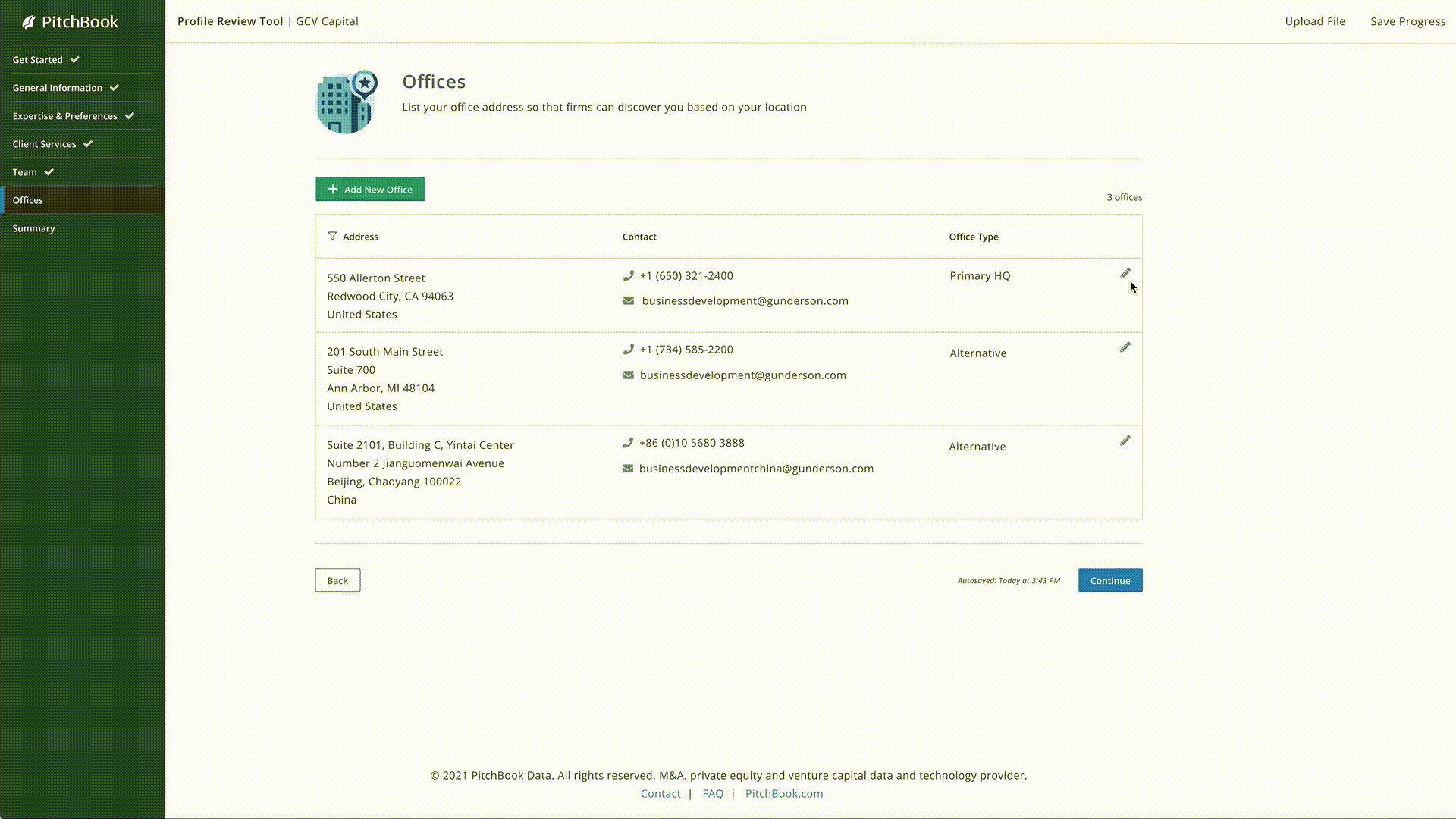Click the Offices building illustration
This screenshot has height=819, width=1456.
pos(347,102)
